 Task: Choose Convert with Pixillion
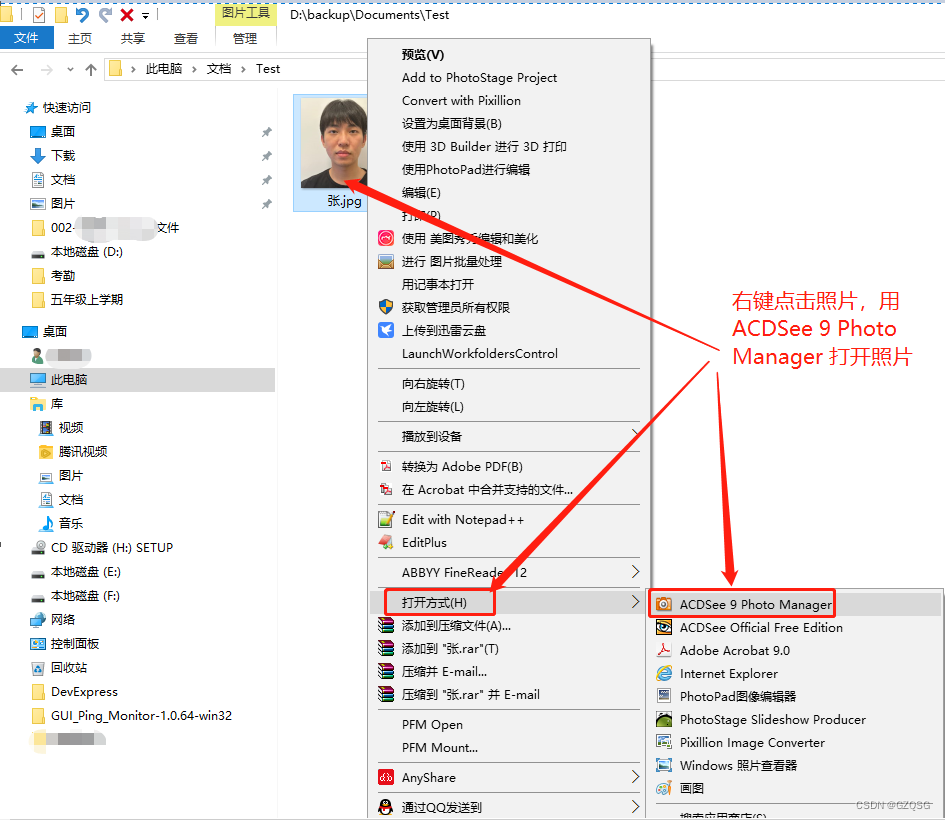click(461, 101)
